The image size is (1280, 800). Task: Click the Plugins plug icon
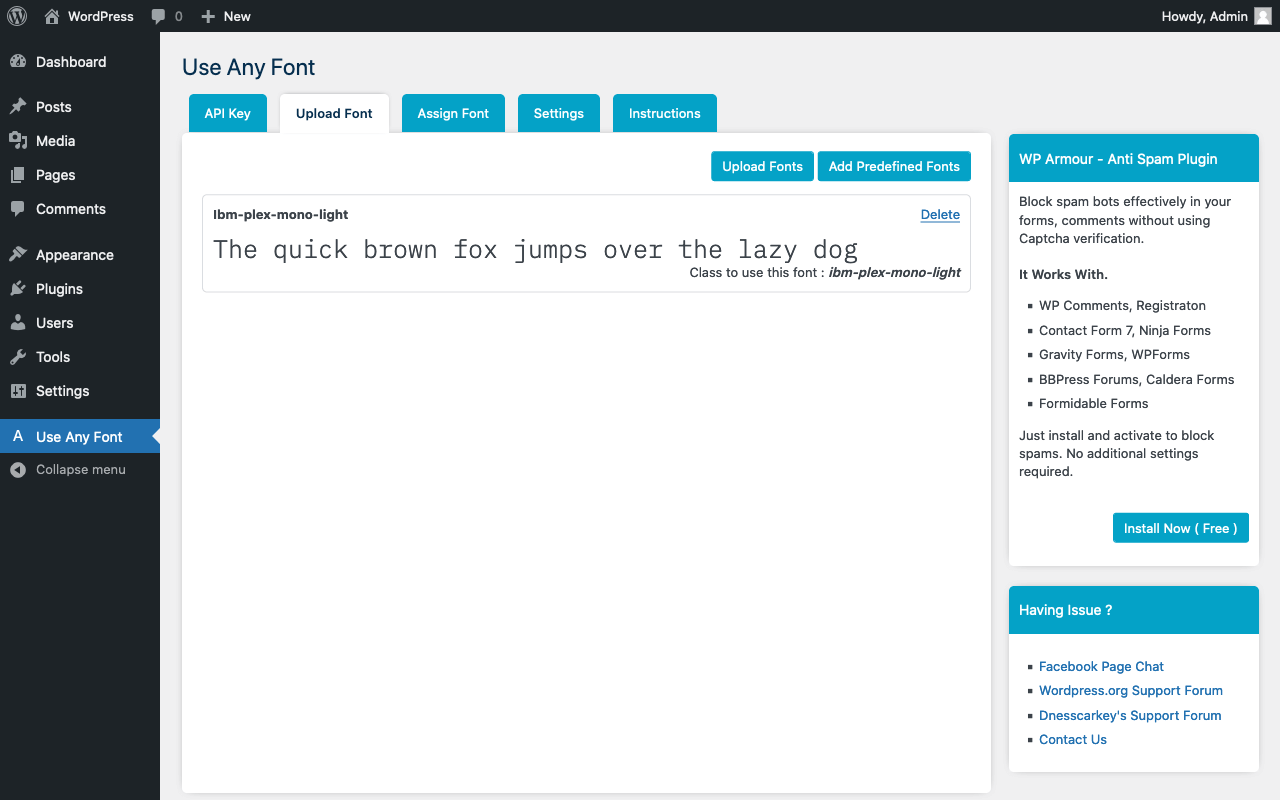[x=18, y=289]
